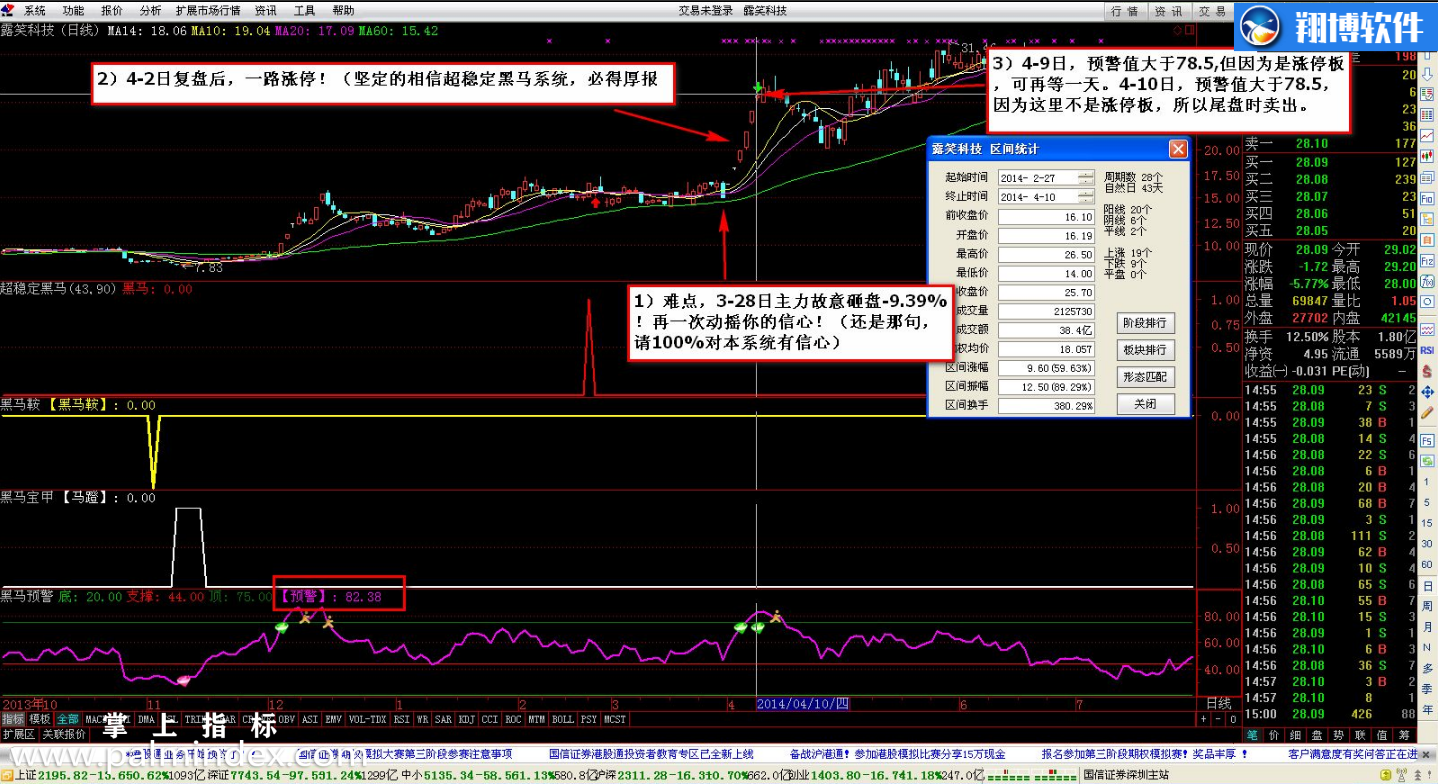Click the F12 trade icon in right toolbar

1428,260
